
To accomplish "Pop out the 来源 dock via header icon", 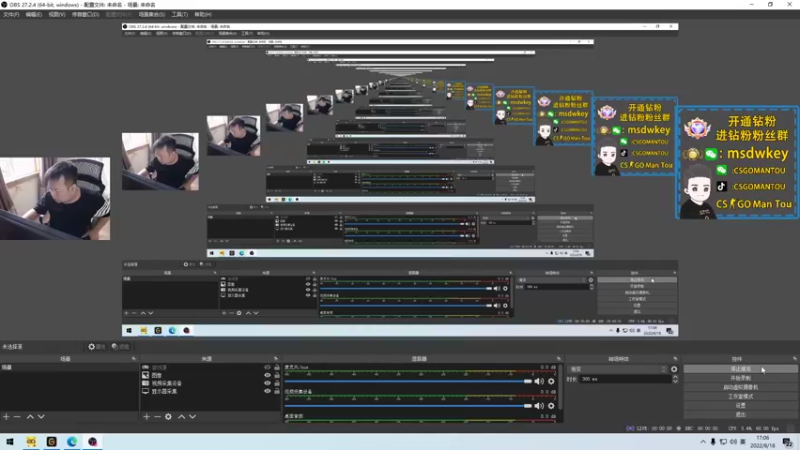I will [x=276, y=359].
